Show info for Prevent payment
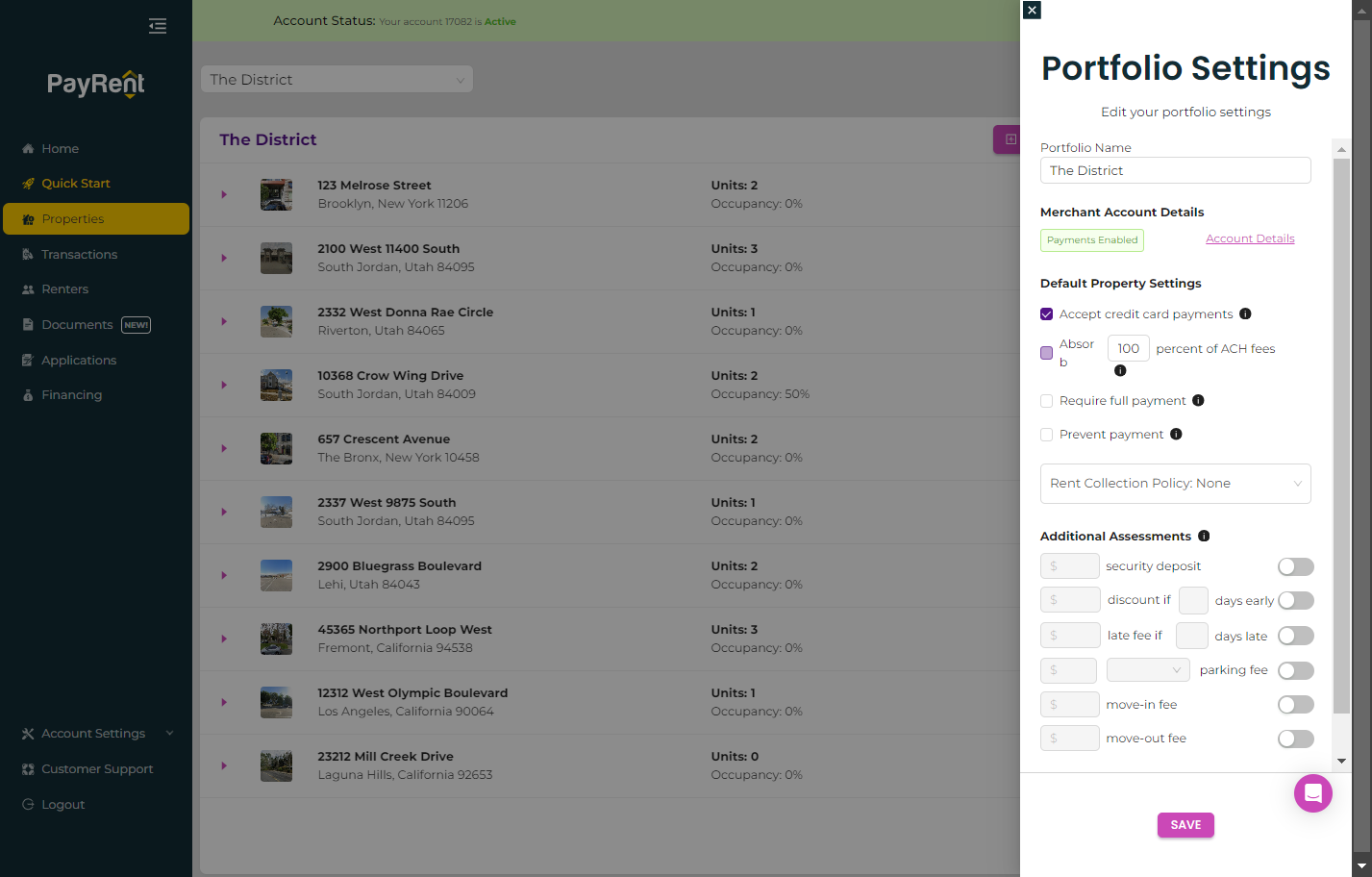1372x877 pixels. (x=1176, y=434)
